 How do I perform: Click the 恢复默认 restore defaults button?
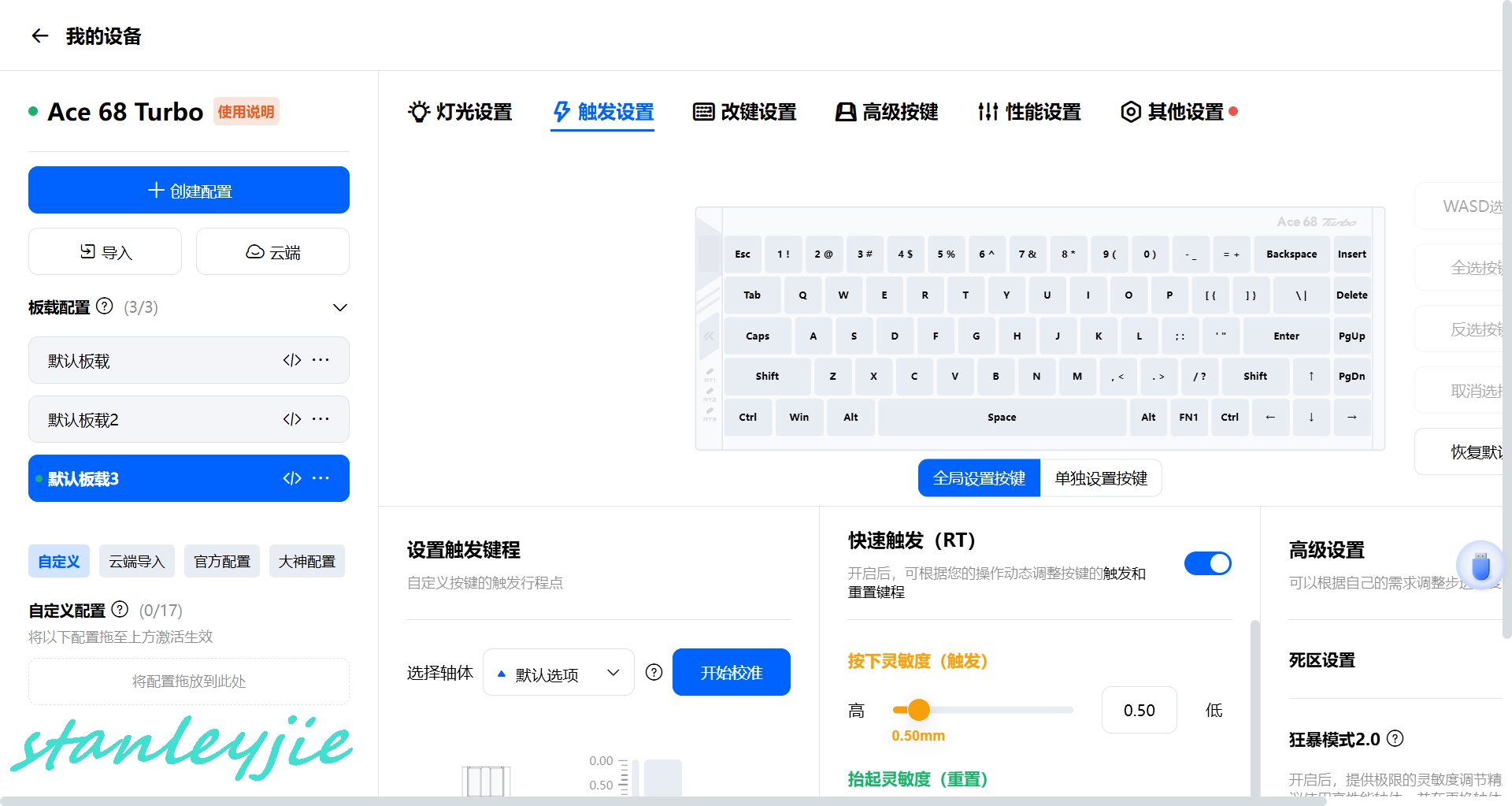coord(1459,452)
